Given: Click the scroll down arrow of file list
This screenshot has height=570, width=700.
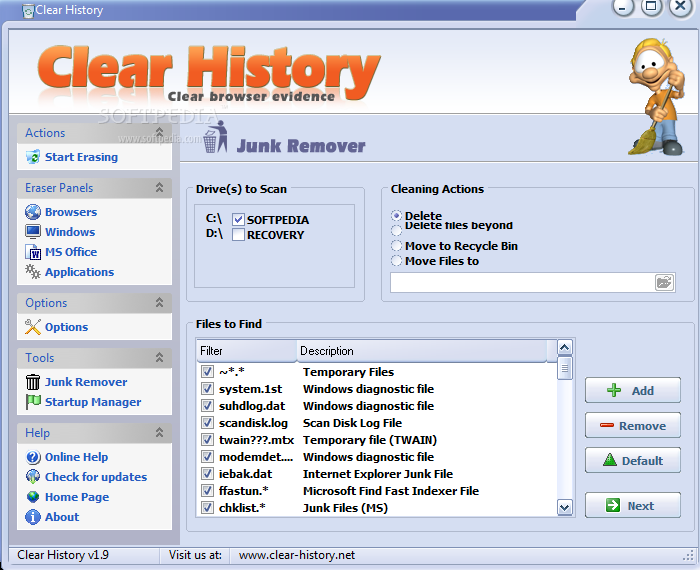Looking at the screenshot, I should [565, 508].
